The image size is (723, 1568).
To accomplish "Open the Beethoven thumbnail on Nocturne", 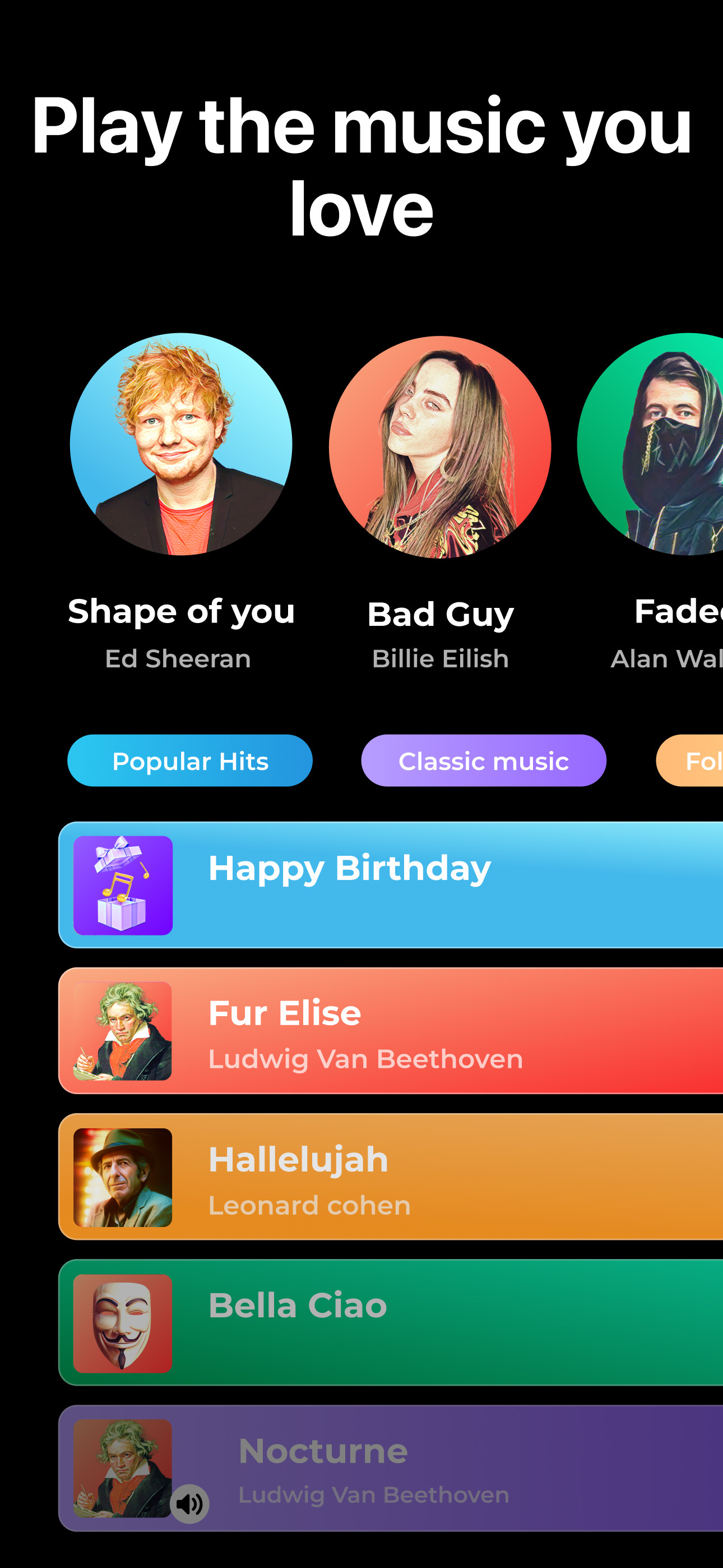I will tap(123, 1468).
